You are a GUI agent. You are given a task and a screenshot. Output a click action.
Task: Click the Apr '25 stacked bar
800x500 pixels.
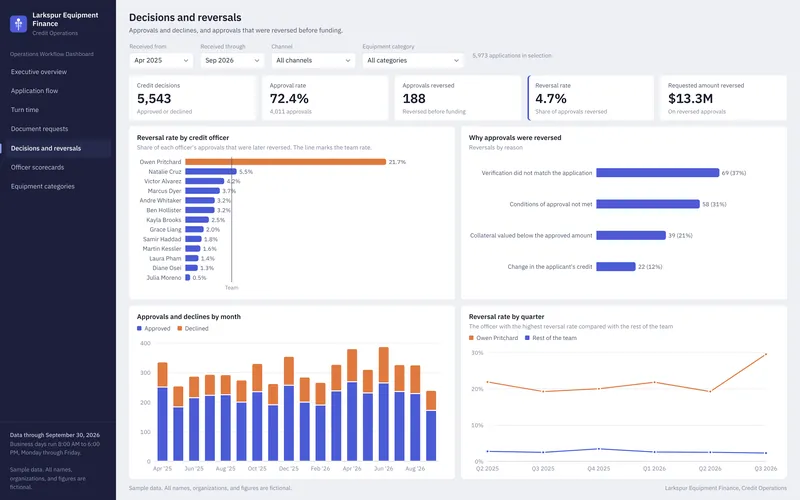(163, 412)
